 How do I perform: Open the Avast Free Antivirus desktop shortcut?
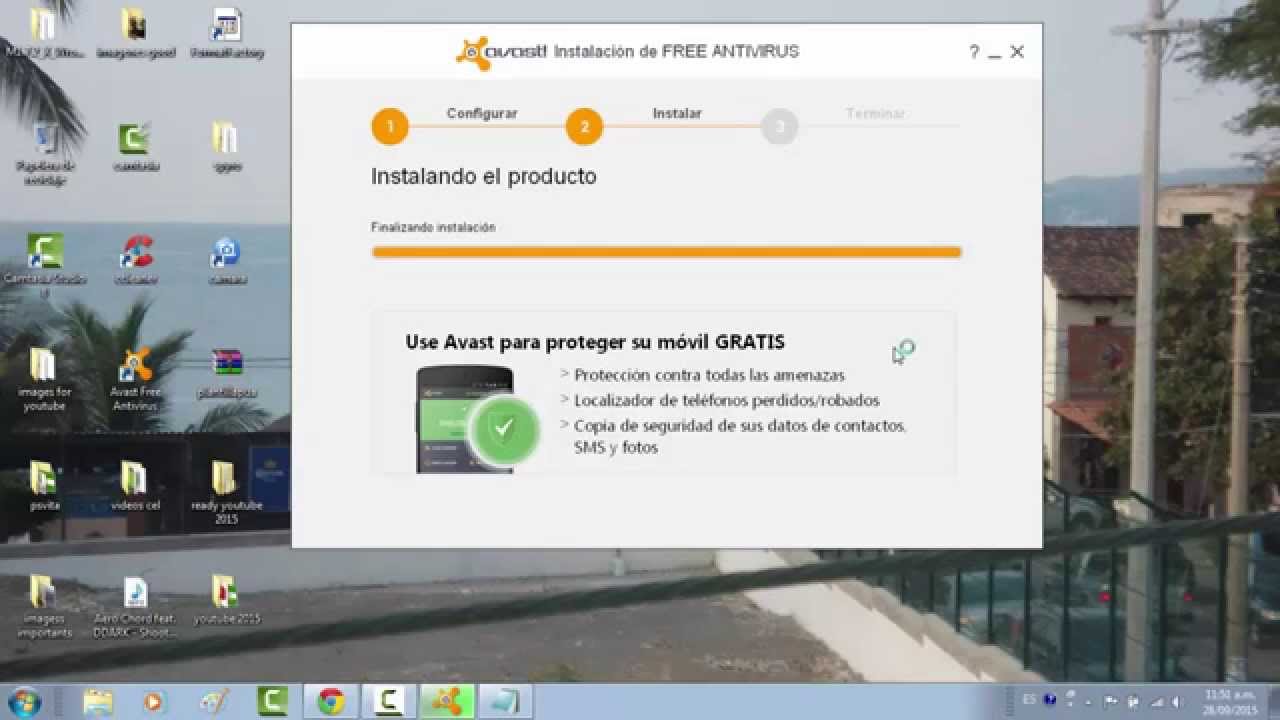point(135,379)
